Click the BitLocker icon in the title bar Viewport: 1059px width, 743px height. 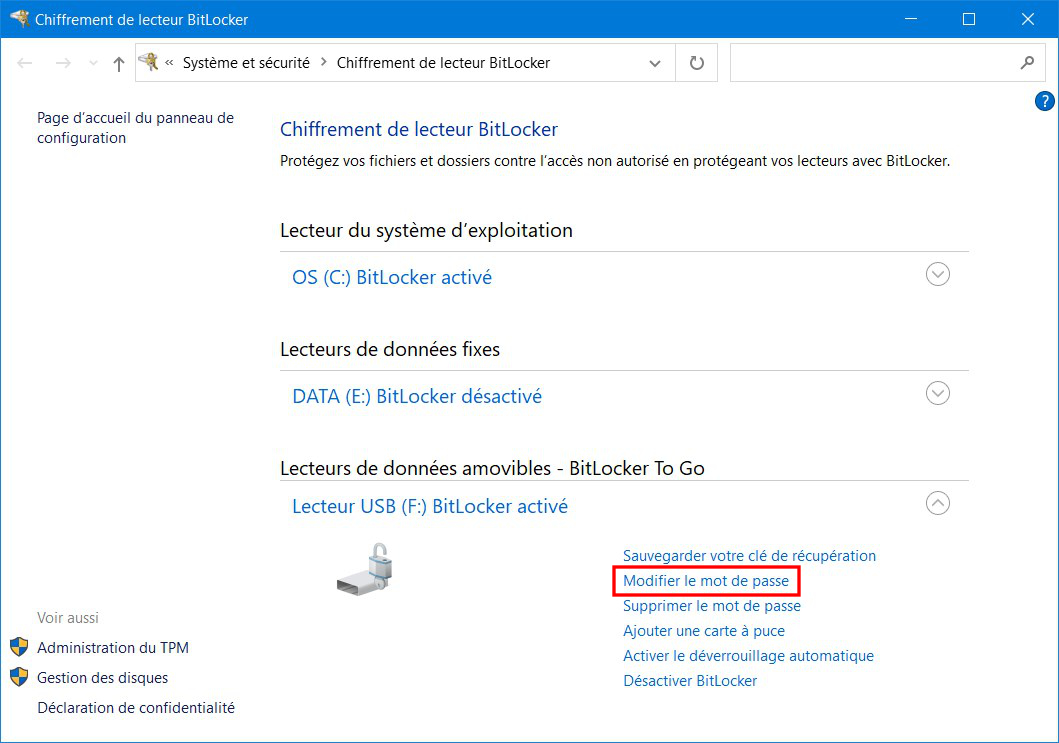[x=19, y=19]
